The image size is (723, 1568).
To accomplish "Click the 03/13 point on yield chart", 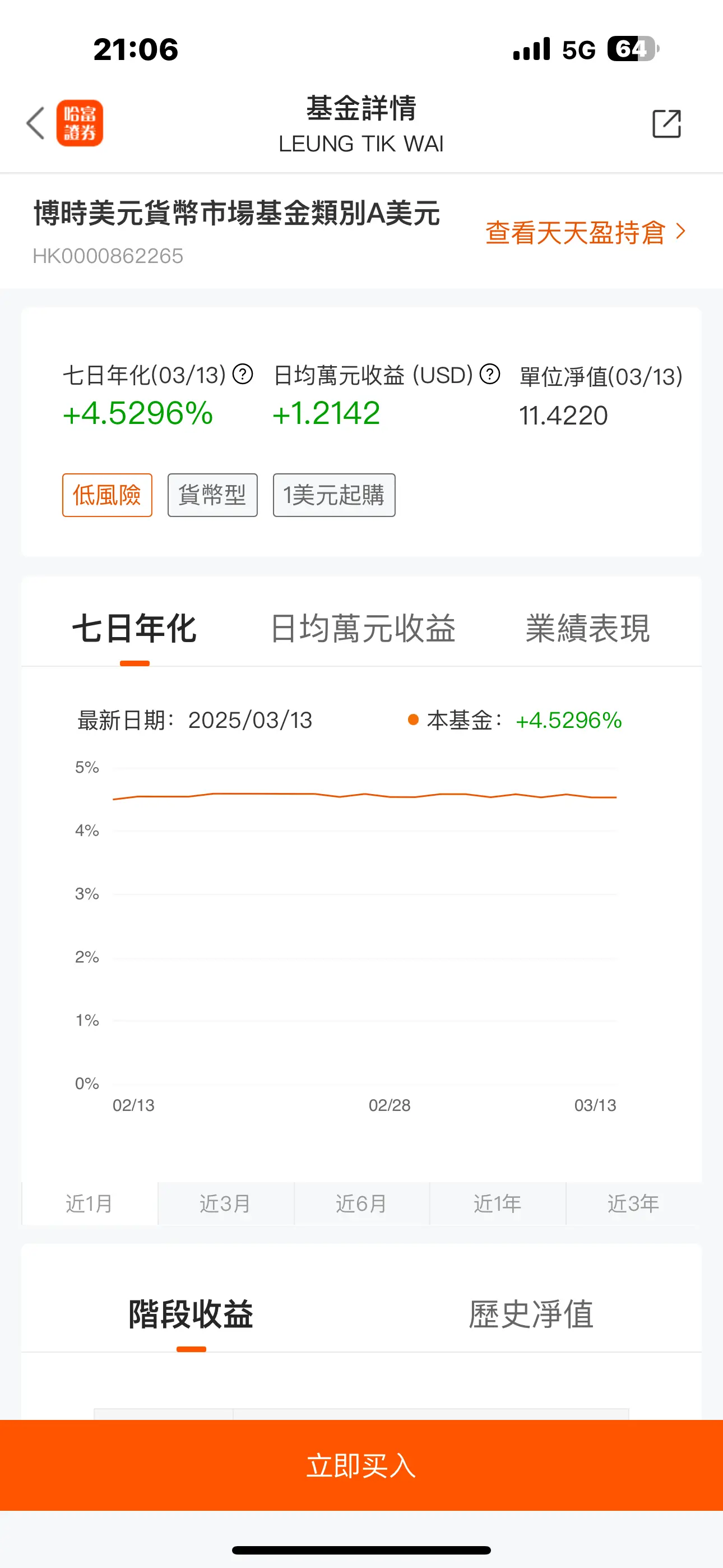I will [616, 797].
